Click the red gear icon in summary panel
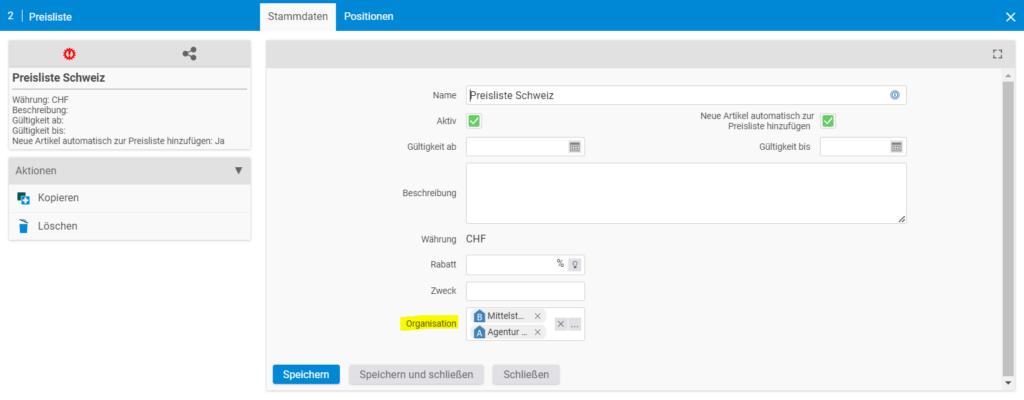1024x400 pixels. [x=69, y=54]
